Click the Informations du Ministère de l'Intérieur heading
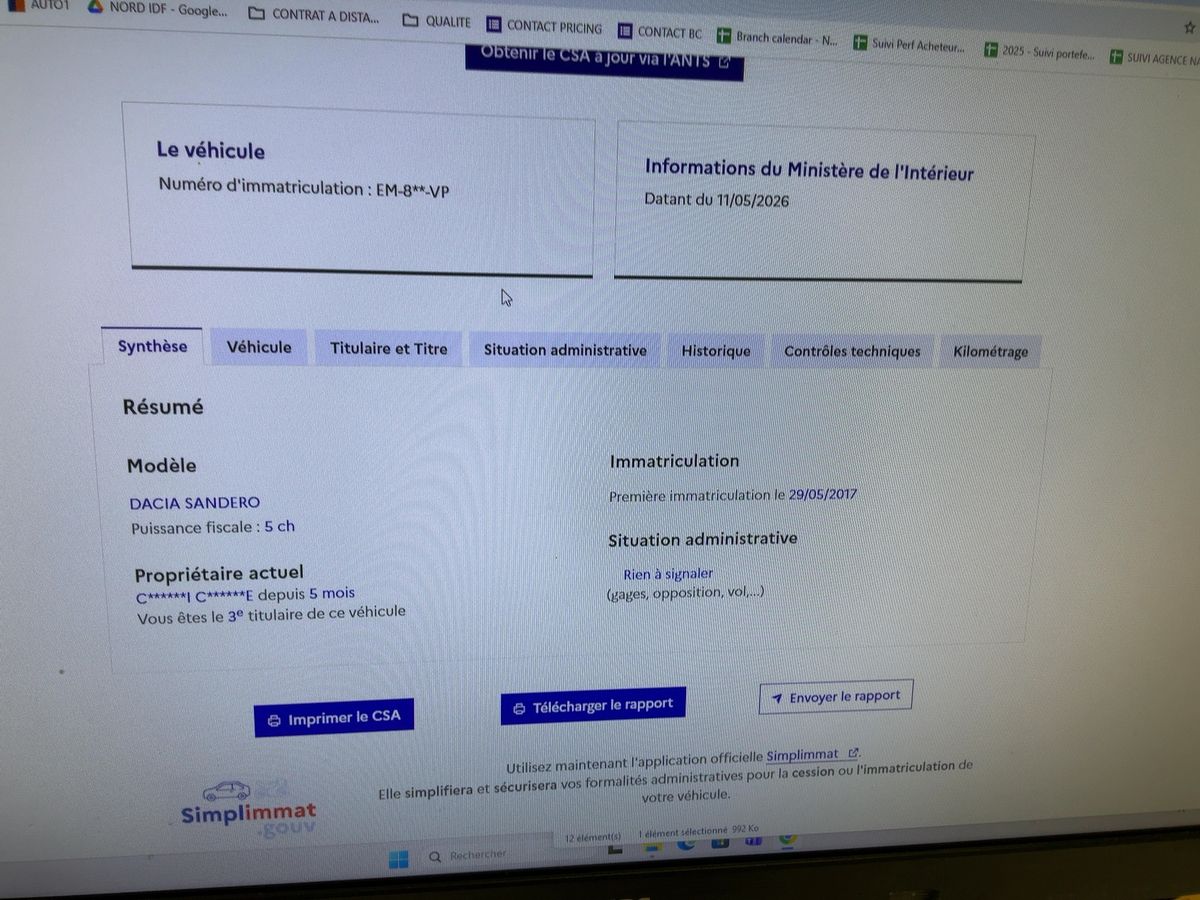 (809, 170)
